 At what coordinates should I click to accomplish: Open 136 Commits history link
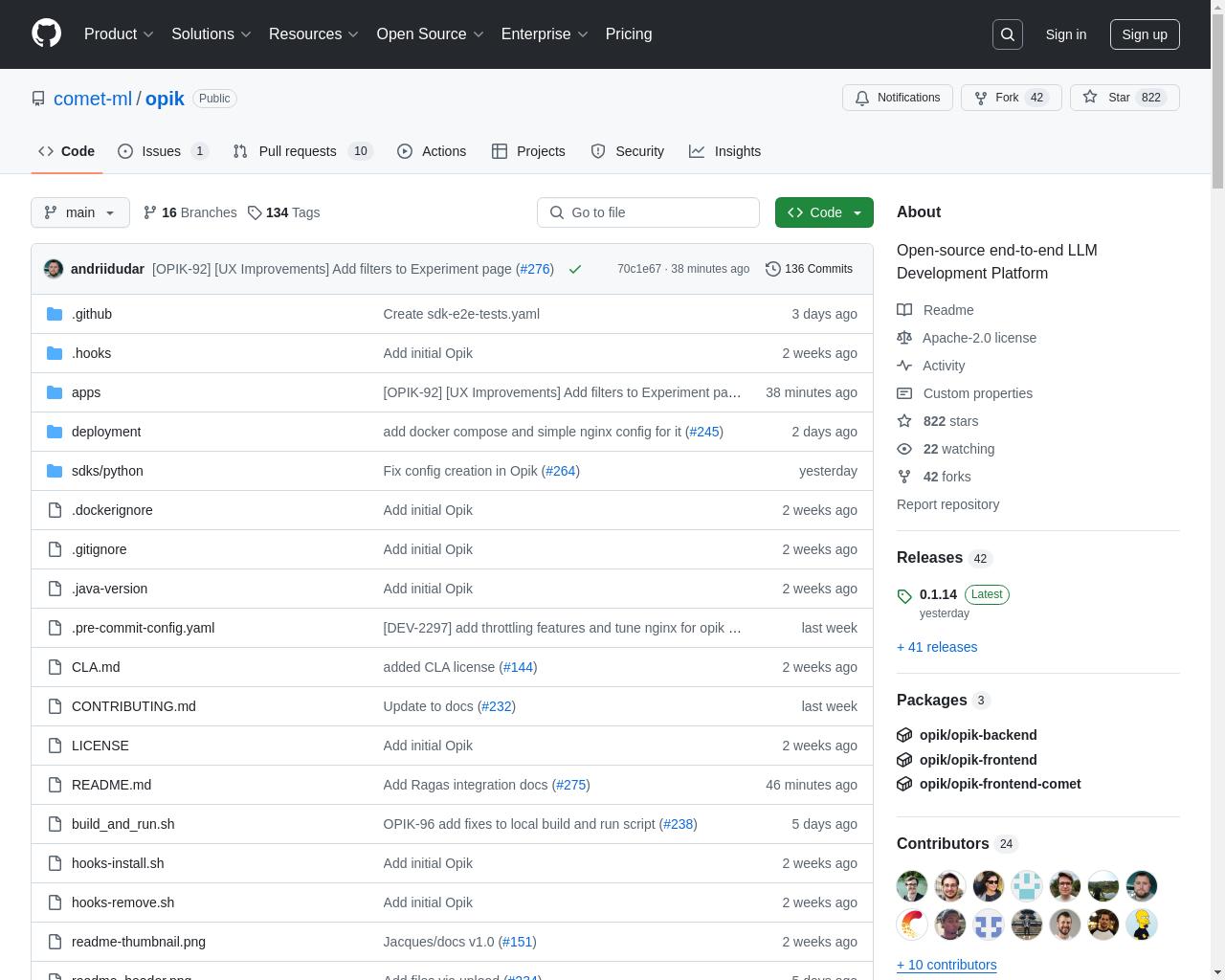809,269
